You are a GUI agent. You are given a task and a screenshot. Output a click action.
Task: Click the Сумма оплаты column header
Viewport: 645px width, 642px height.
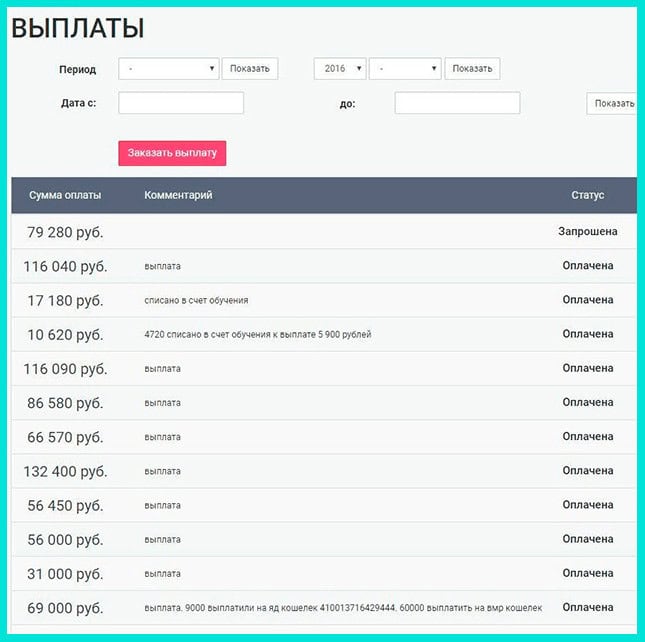click(65, 195)
